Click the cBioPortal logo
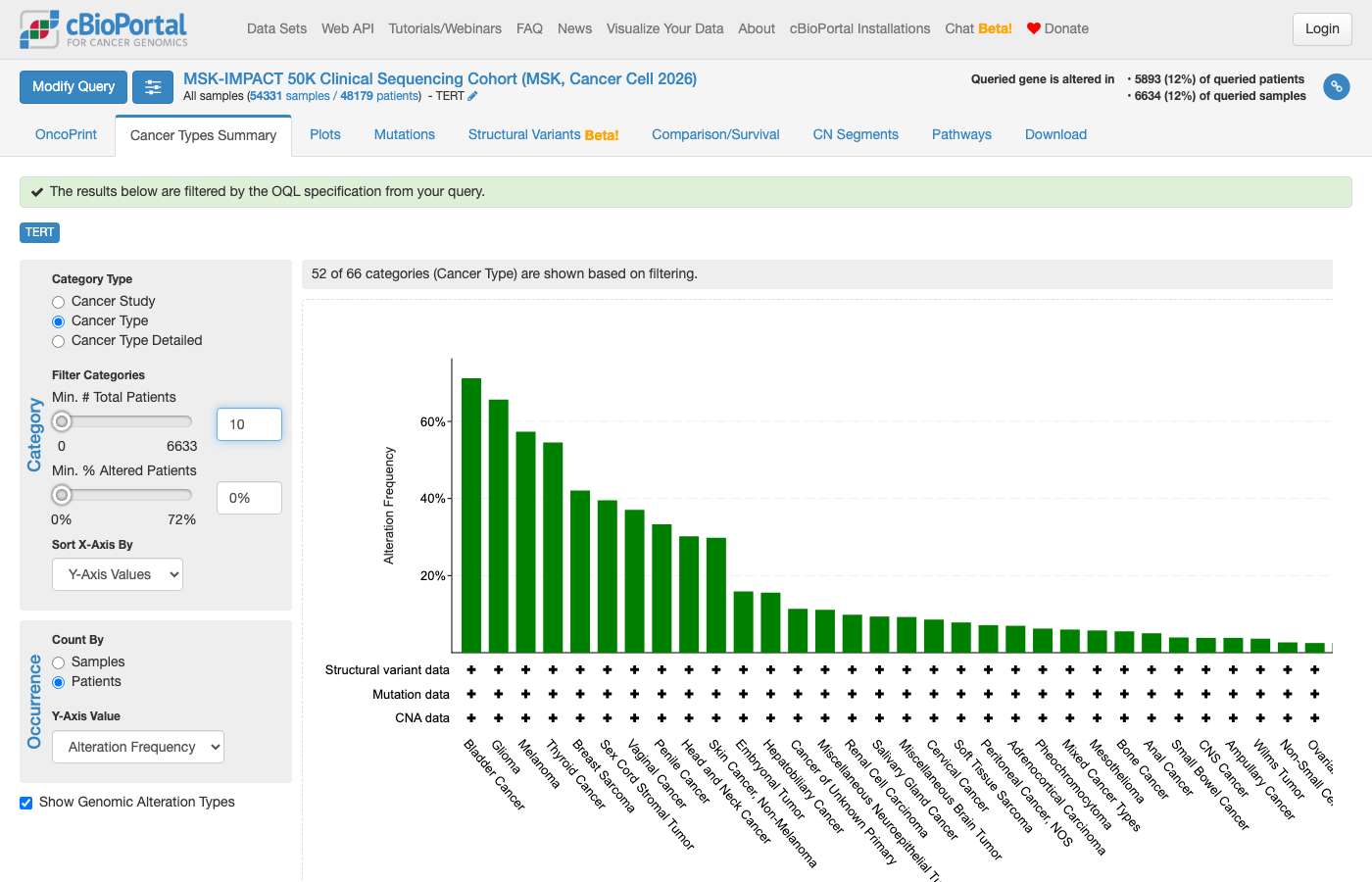The image size is (1372, 882). [104, 29]
